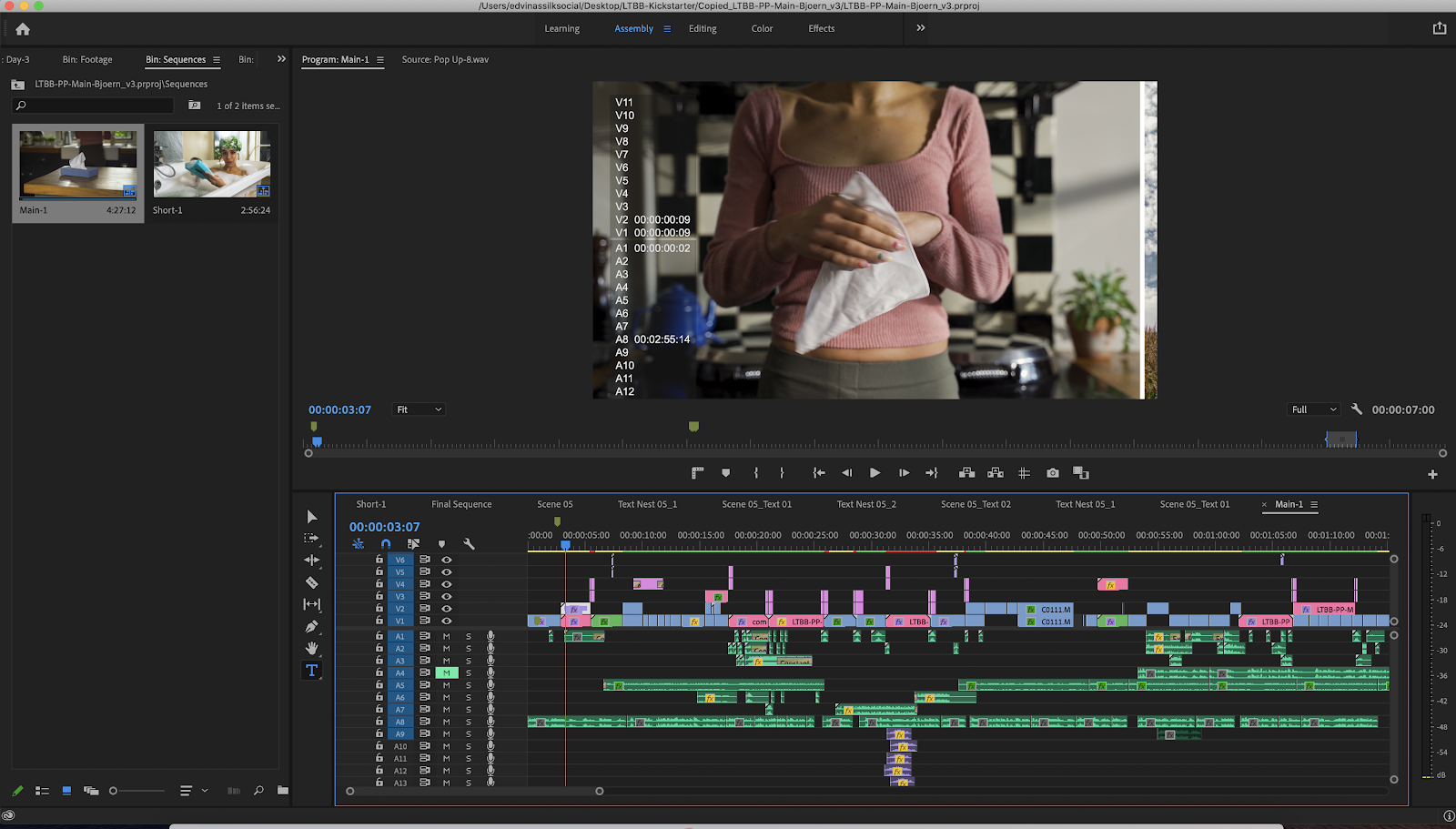
Task: Click the Find magnifier in Project panel
Action: (x=258, y=791)
